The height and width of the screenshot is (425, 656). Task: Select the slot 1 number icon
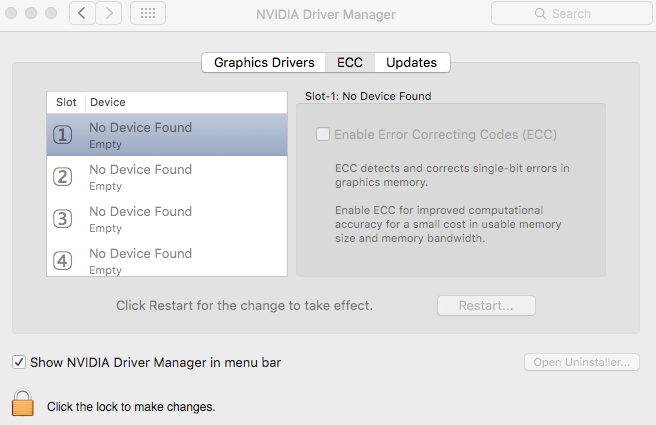tap(62, 135)
